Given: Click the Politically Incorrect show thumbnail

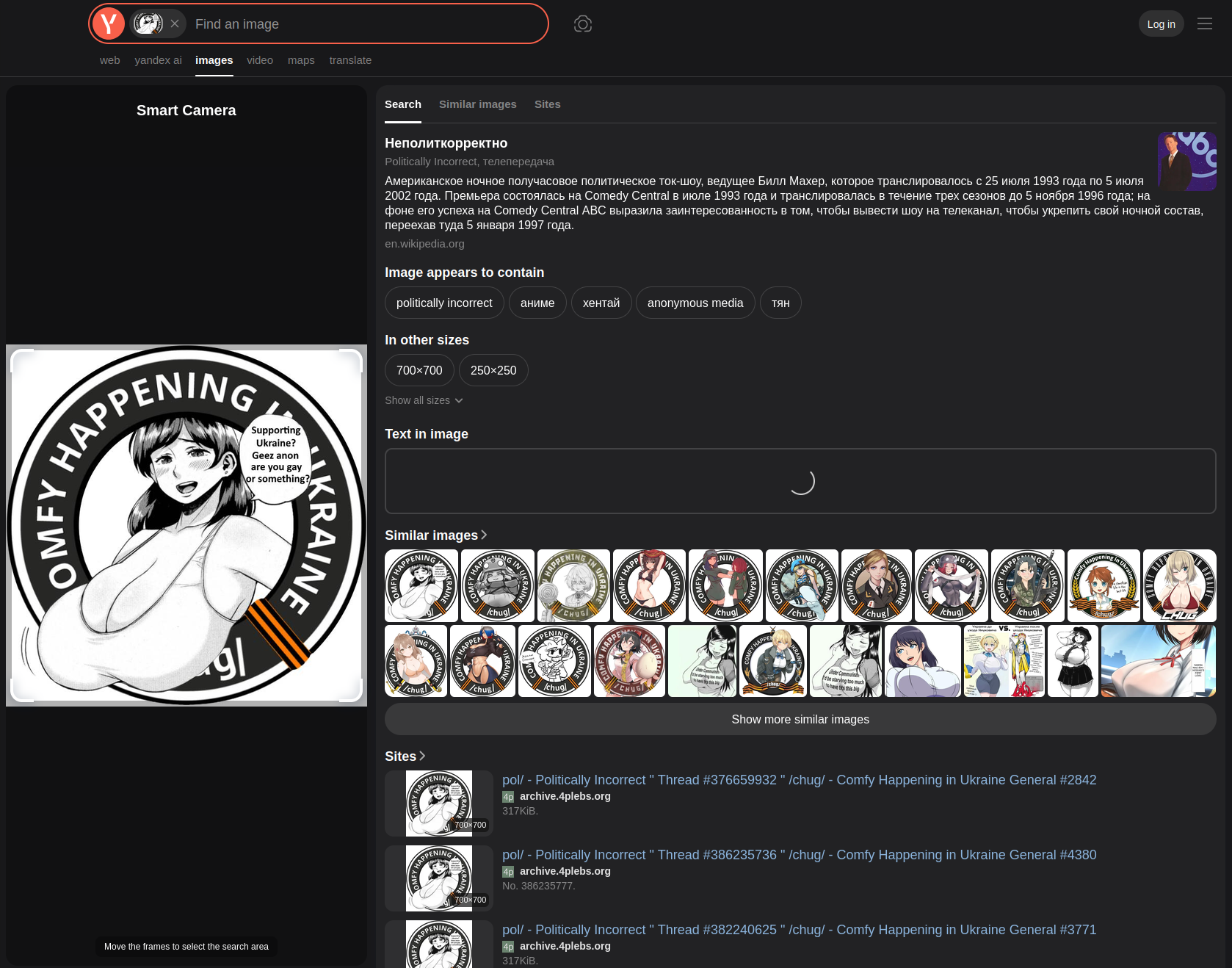Looking at the screenshot, I should tap(1187, 162).
